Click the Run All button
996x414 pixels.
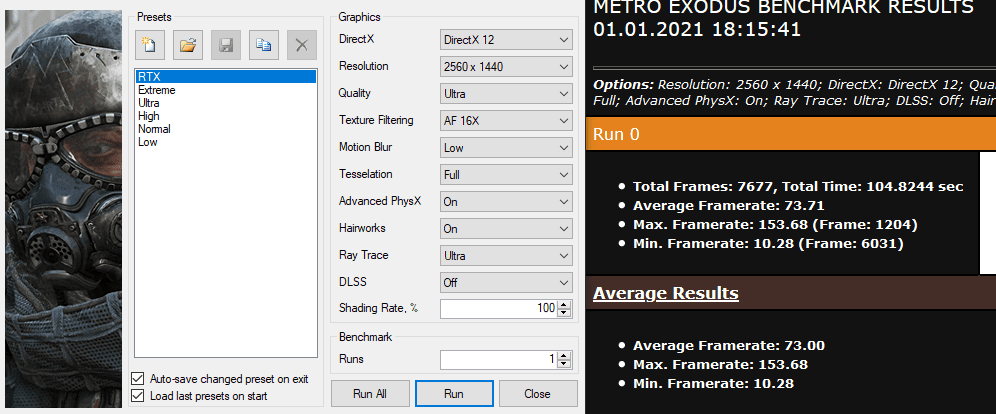coord(370,394)
